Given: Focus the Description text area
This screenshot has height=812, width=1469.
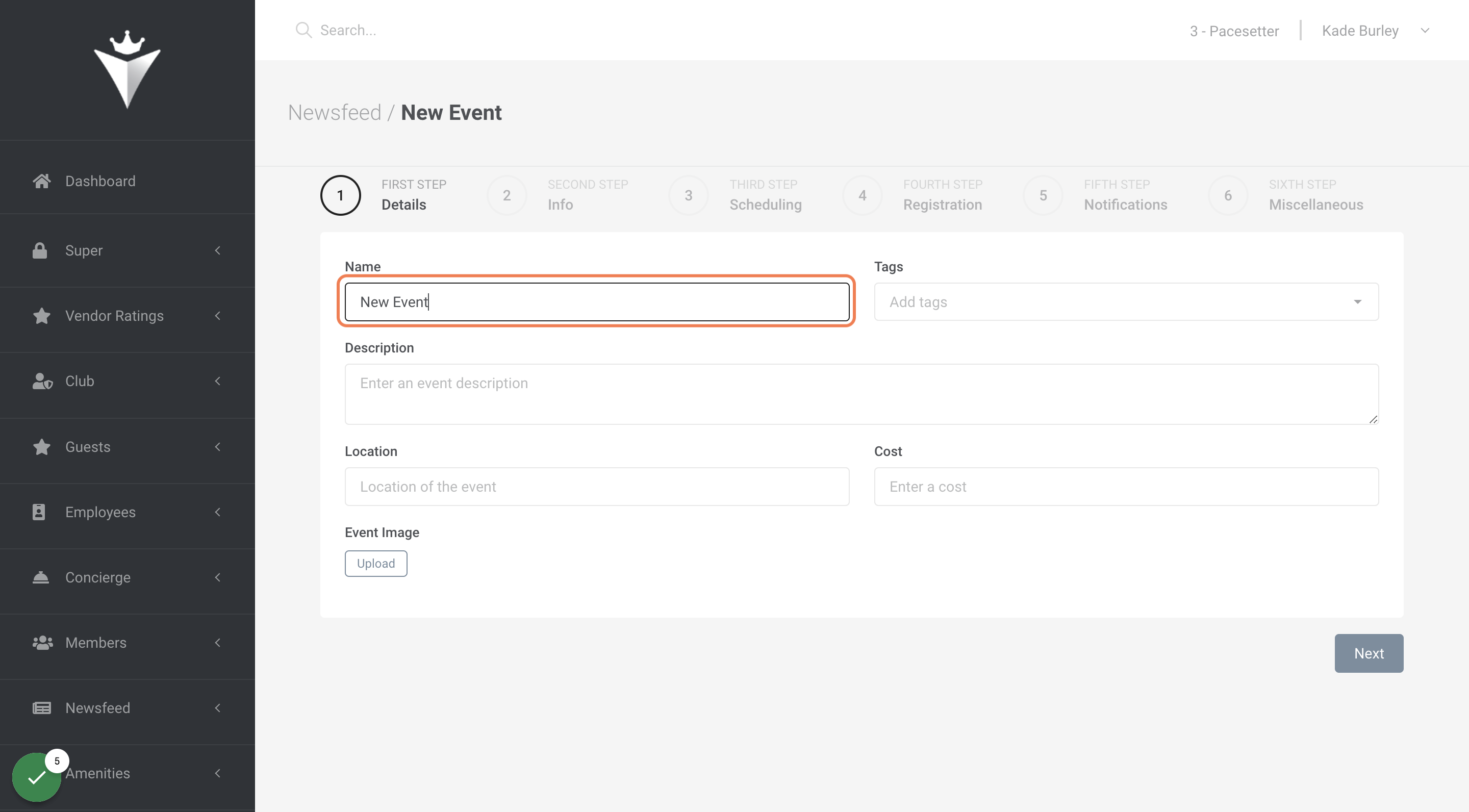Looking at the screenshot, I should pyautogui.click(x=862, y=394).
